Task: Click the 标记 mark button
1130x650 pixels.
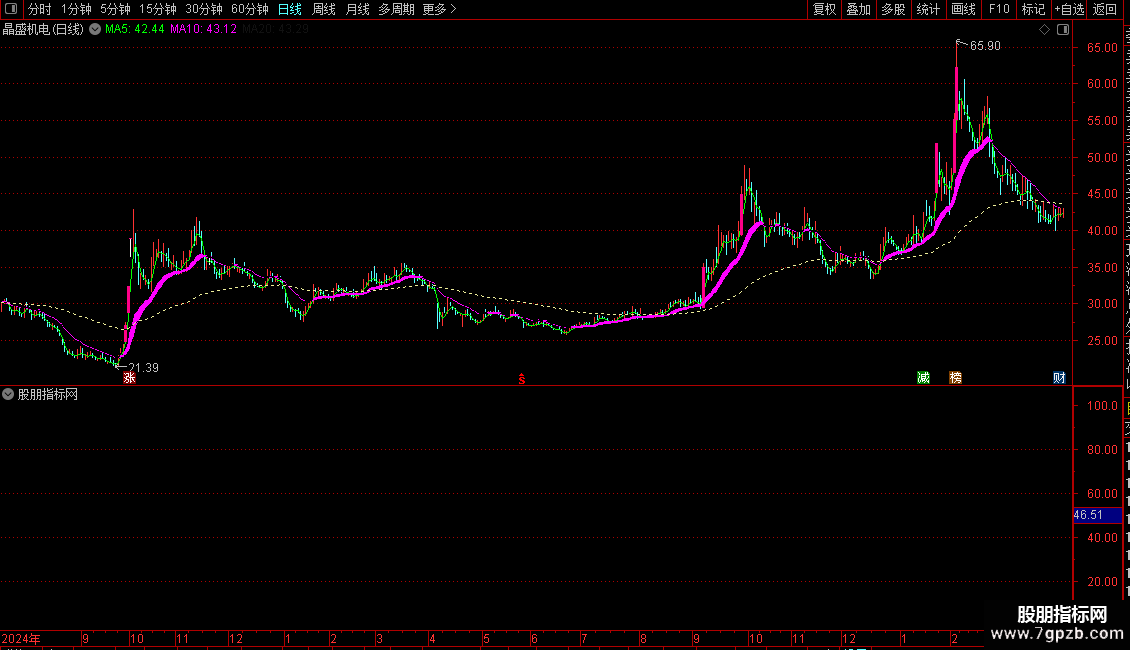Action: coord(1033,9)
